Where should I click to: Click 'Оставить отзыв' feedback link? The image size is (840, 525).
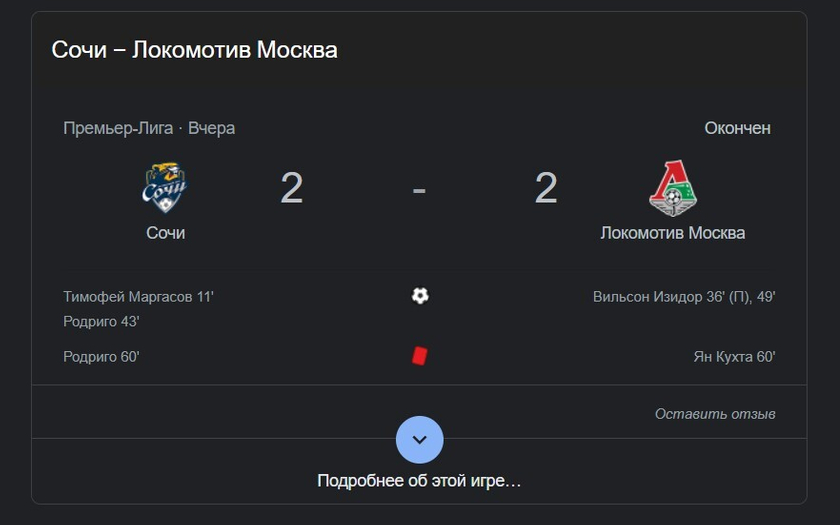(x=715, y=414)
